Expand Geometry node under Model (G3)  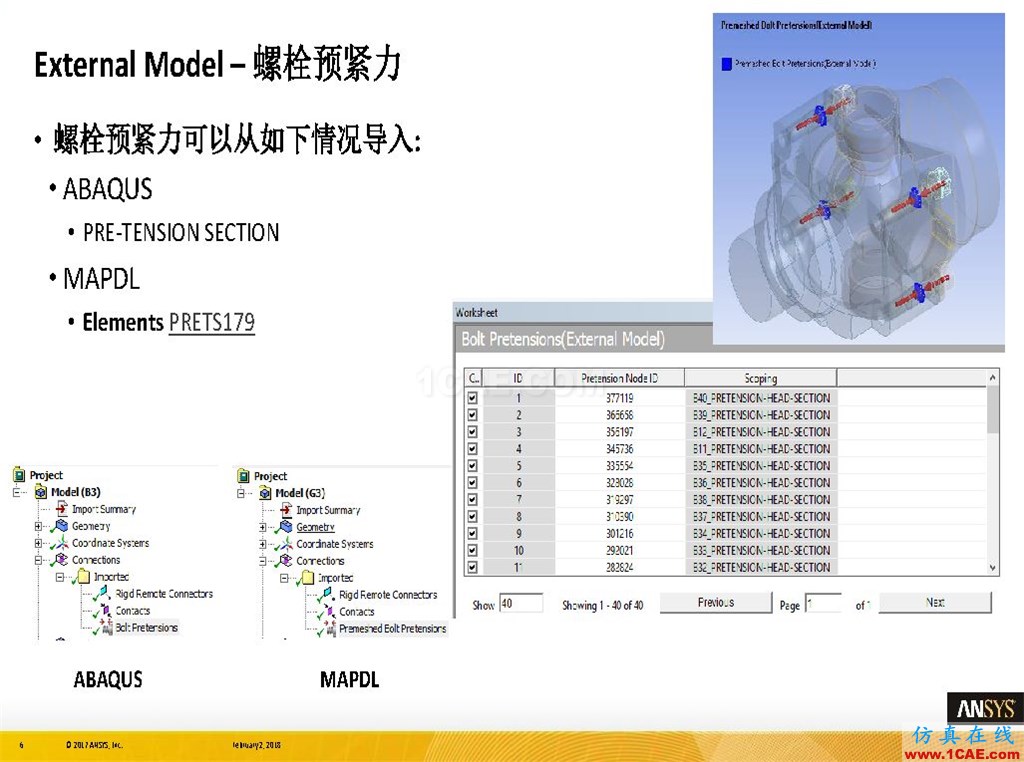point(263,527)
